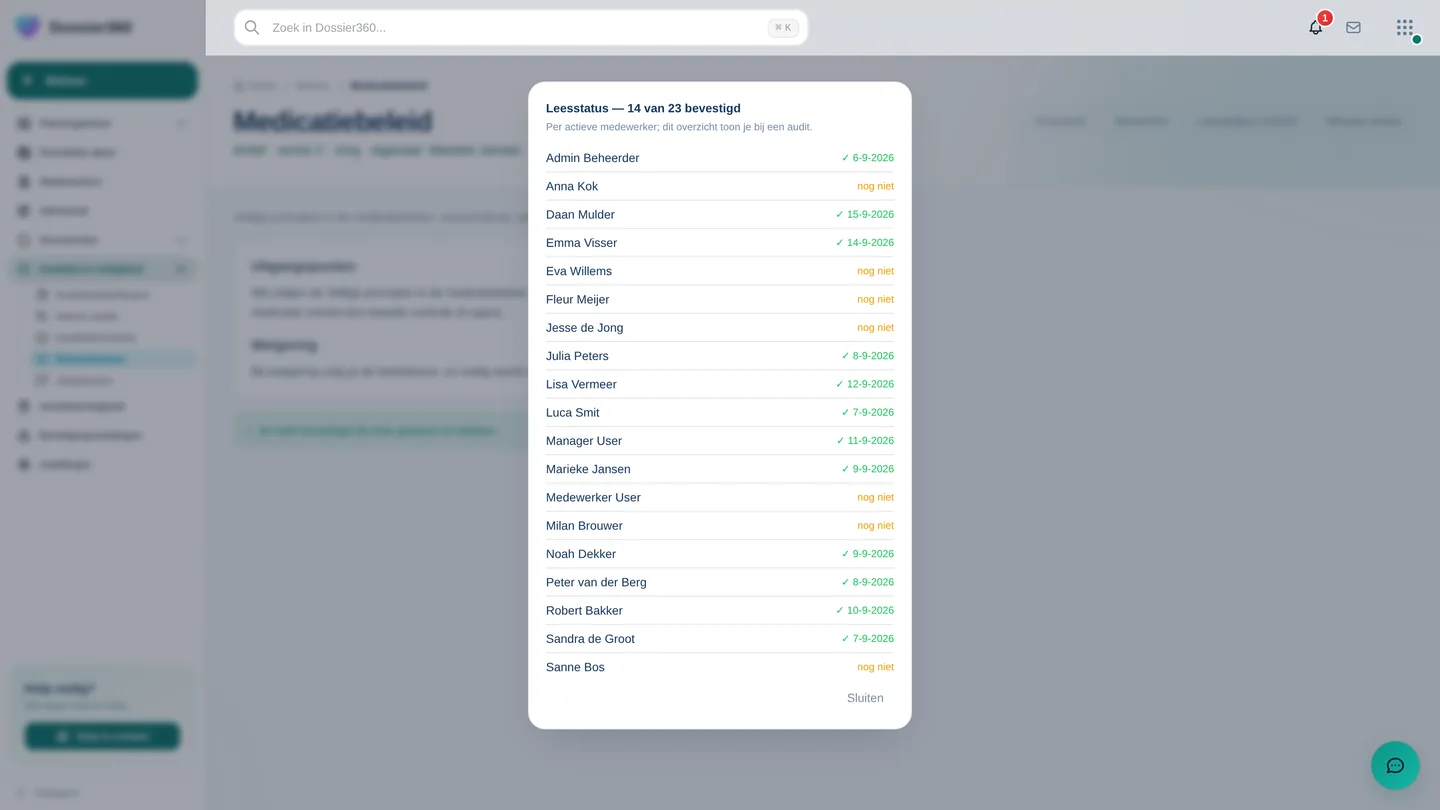Image resolution: width=1440 pixels, height=810 pixels.
Task: Select Medewerker User in the list
Action: click(x=593, y=497)
